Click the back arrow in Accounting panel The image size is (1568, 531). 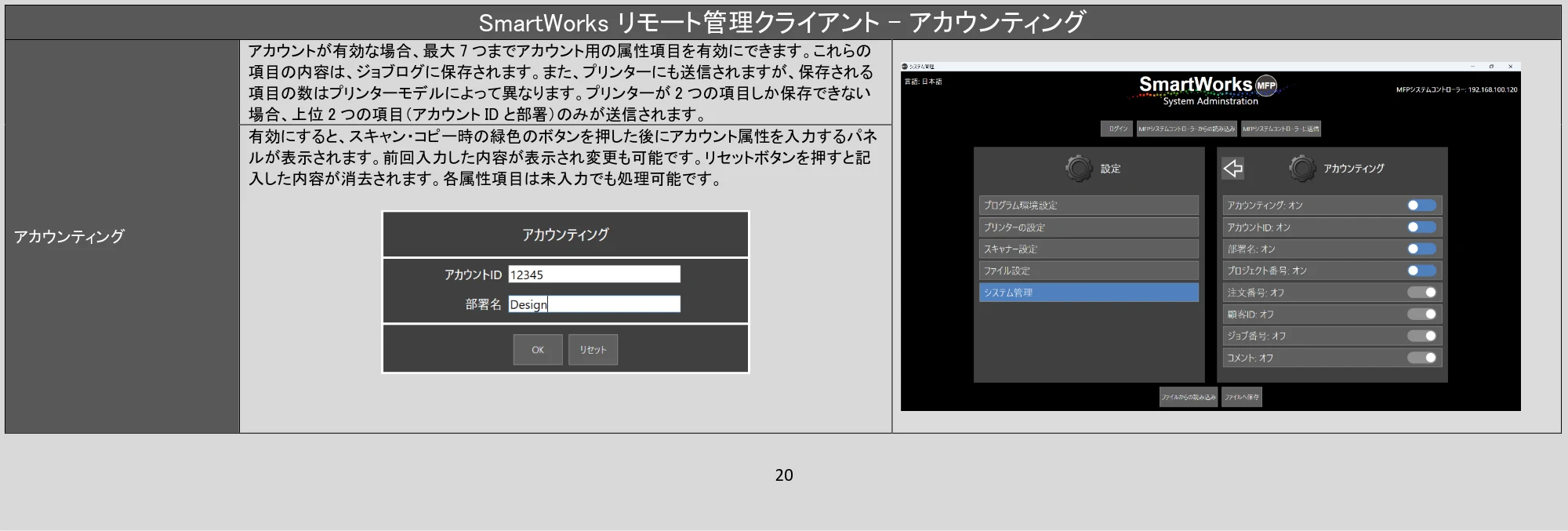pyautogui.click(x=1233, y=168)
